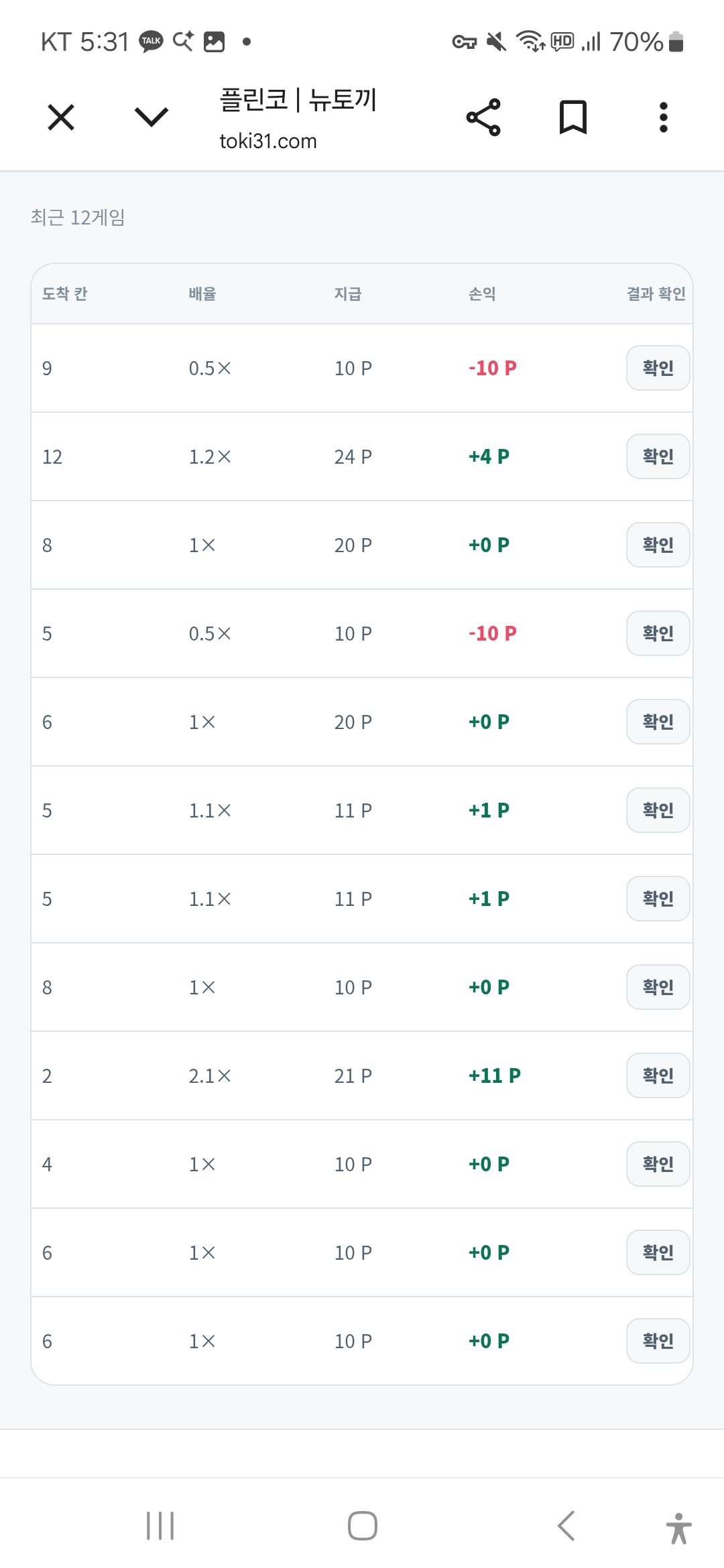Image resolution: width=724 pixels, height=1568 pixels.
Task: Click 확인 for the 2.1× multiplier row
Action: (x=658, y=1075)
